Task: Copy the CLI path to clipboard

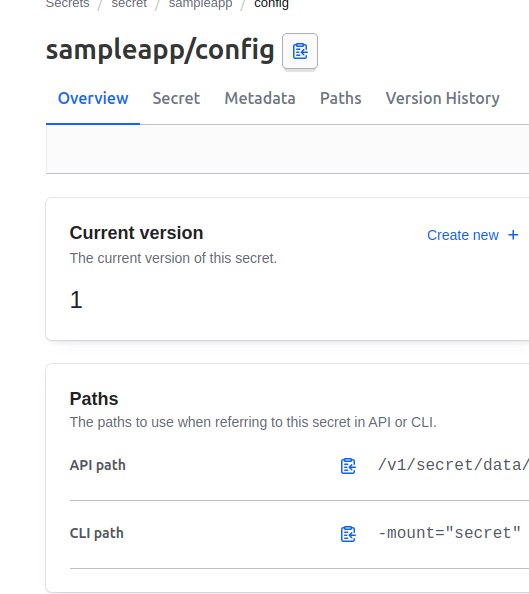Action: coord(348,534)
